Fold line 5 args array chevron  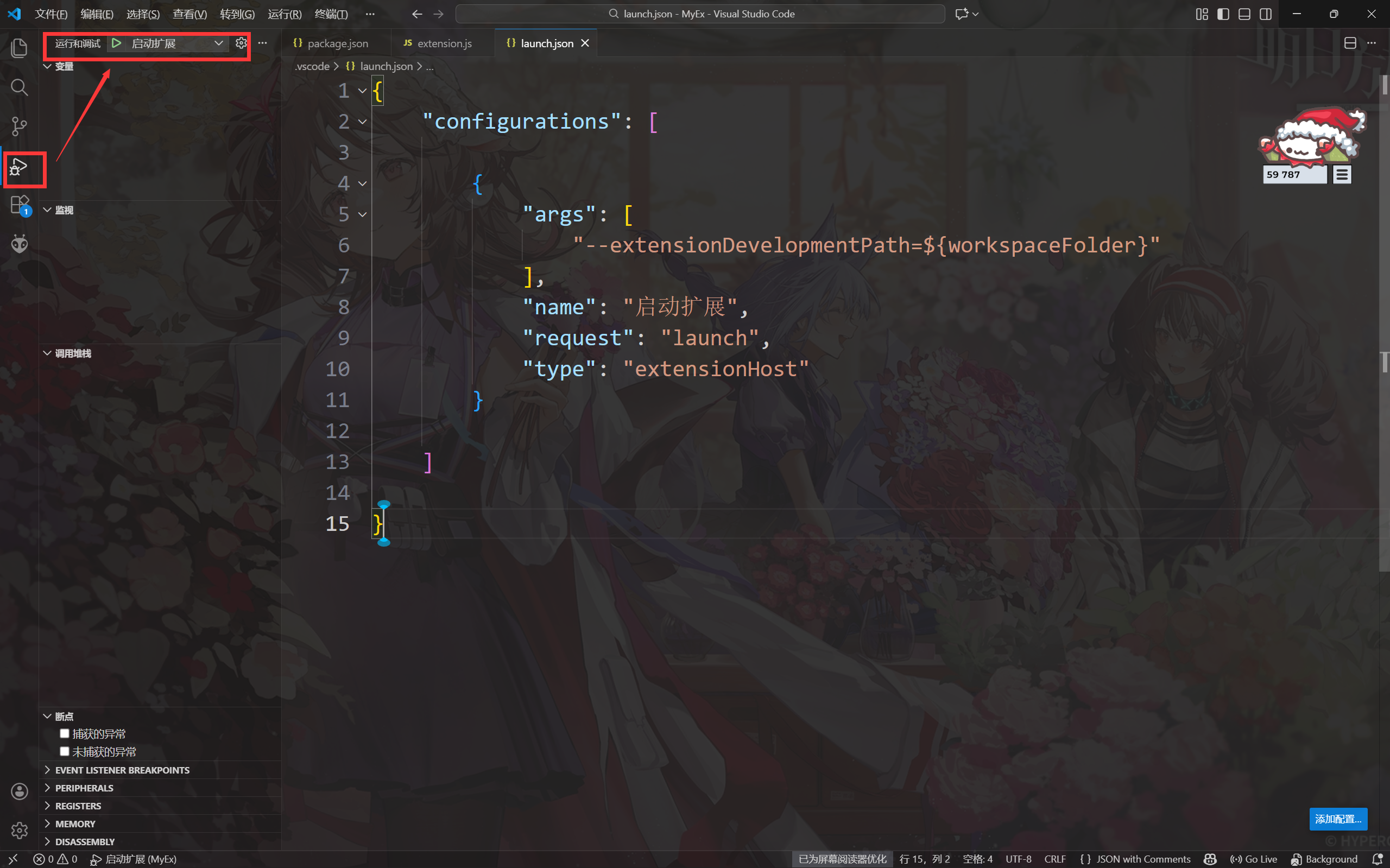pyautogui.click(x=362, y=214)
